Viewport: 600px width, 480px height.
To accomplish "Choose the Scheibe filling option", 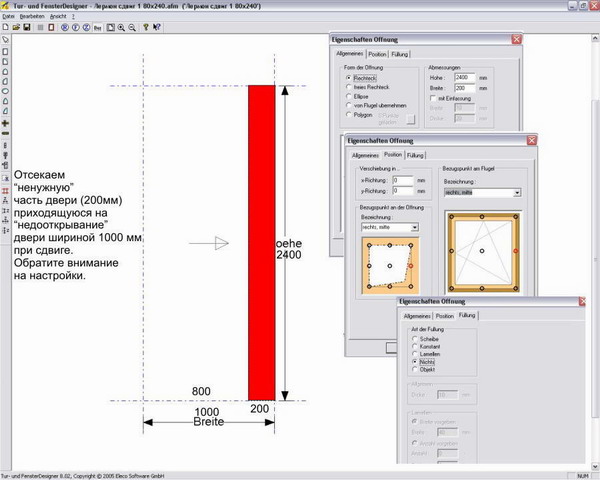I will pos(415,340).
